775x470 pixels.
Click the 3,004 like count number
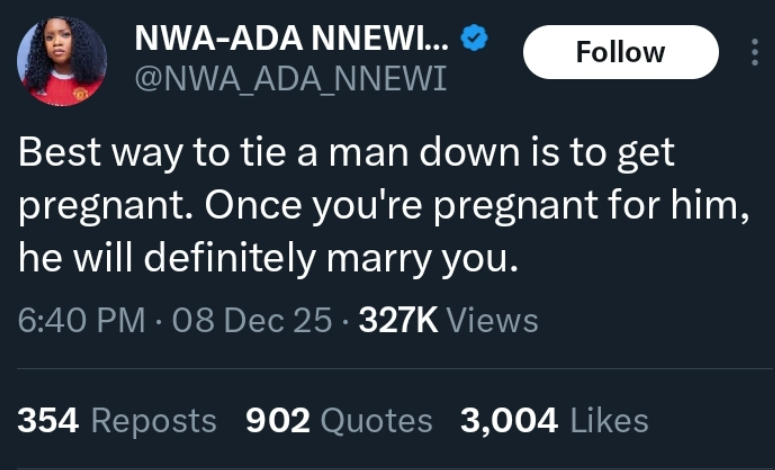tap(509, 421)
